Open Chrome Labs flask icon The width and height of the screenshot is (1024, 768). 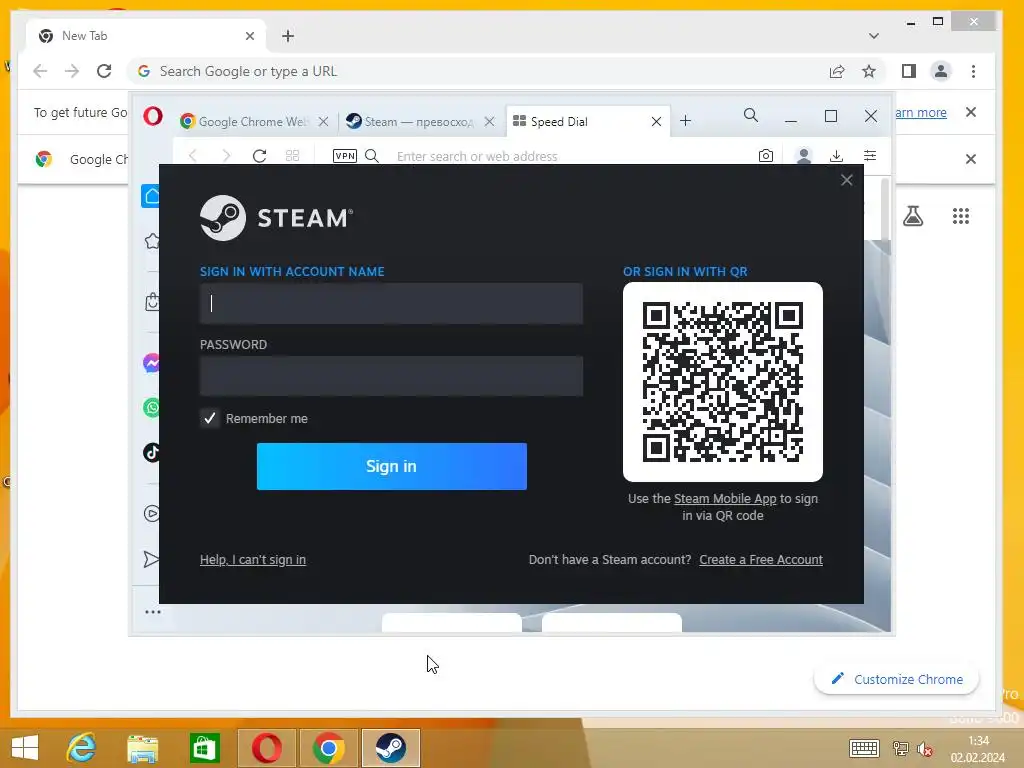(913, 216)
